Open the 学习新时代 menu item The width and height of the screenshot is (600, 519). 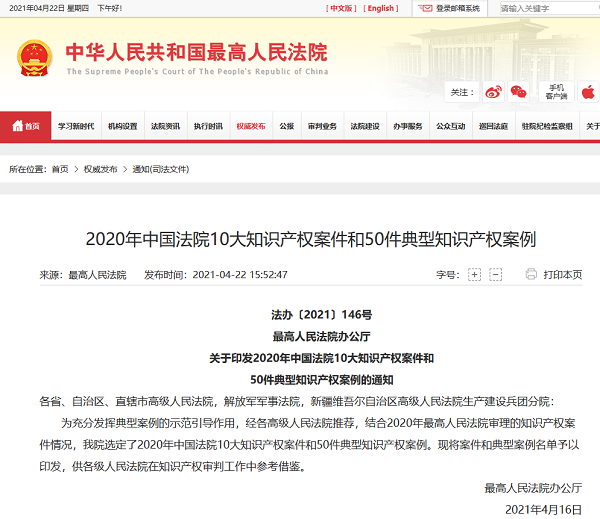click(76, 126)
